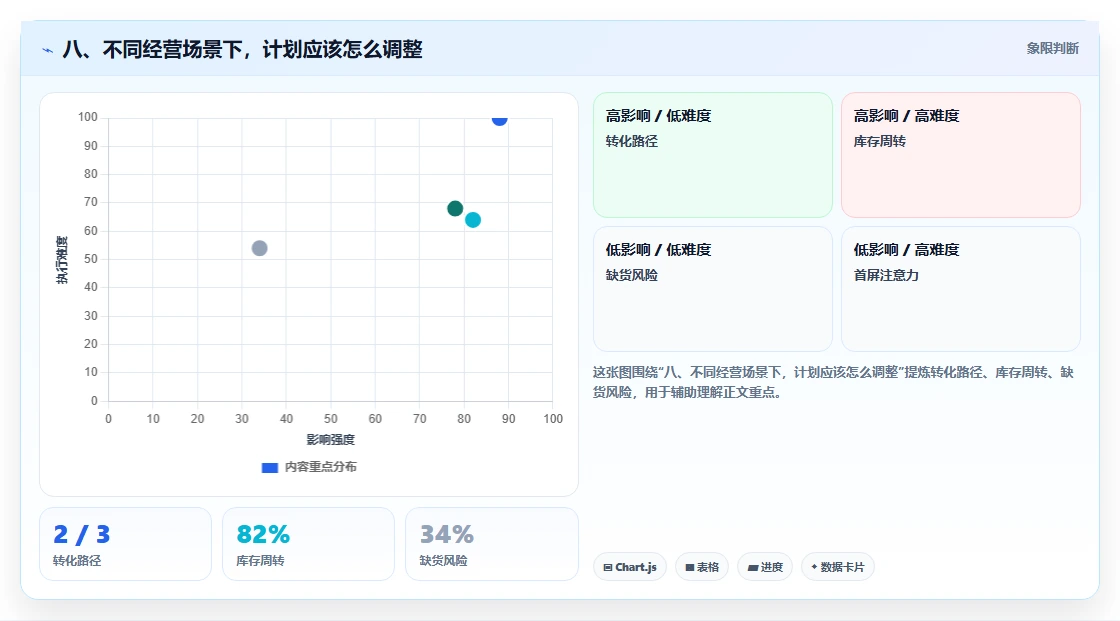The width and height of the screenshot is (1120, 621).
Task: Select the 进度 tag chip
Action: click(764, 567)
